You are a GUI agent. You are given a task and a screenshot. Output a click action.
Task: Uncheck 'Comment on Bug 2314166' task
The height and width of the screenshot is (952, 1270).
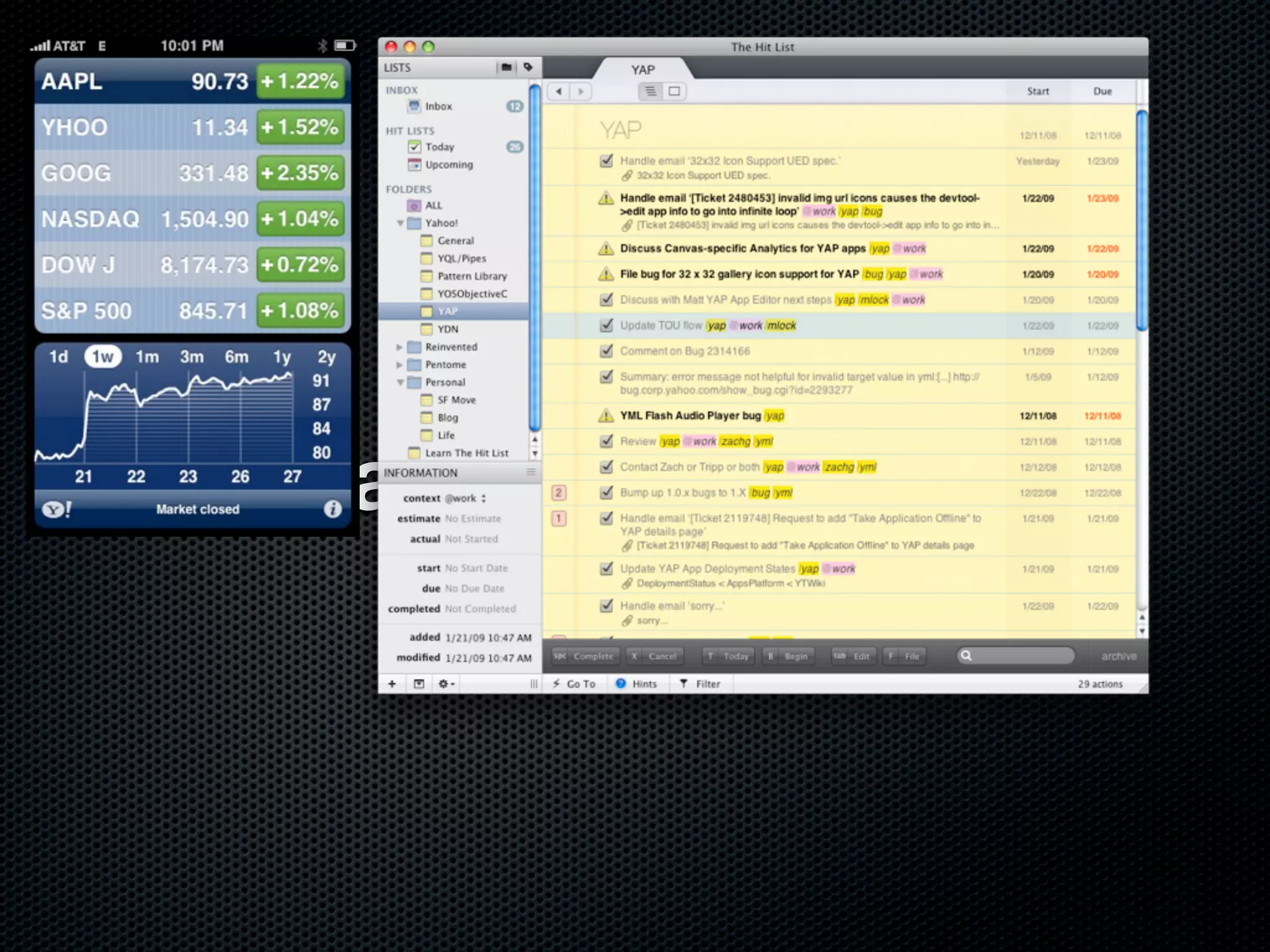pyautogui.click(x=606, y=351)
